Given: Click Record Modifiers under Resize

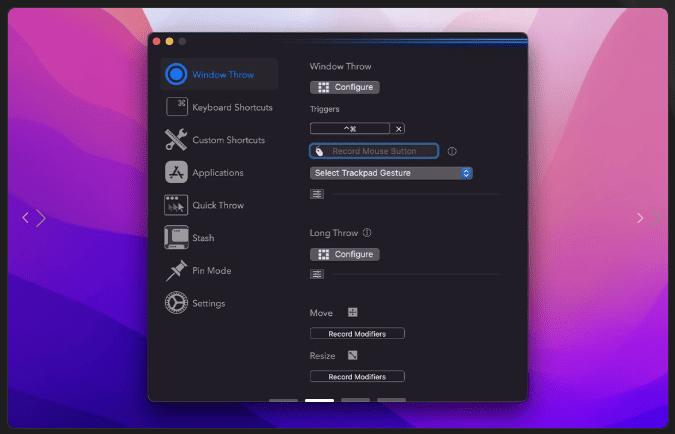Looking at the screenshot, I should pyautogui.click(x=357, y=377).
